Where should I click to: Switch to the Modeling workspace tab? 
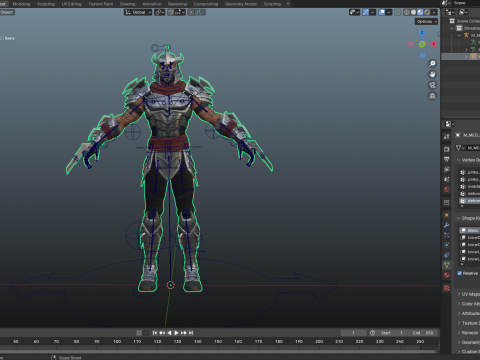coord(21,4)
